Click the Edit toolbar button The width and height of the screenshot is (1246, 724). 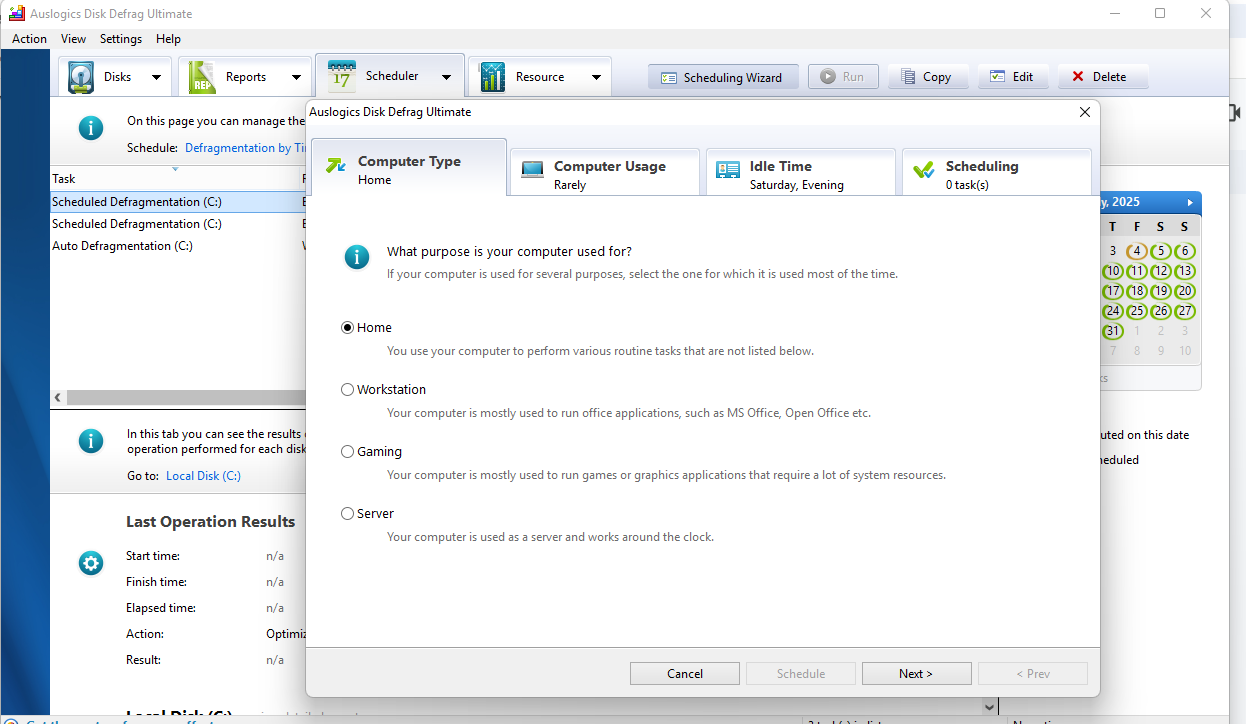[1013, 77]
